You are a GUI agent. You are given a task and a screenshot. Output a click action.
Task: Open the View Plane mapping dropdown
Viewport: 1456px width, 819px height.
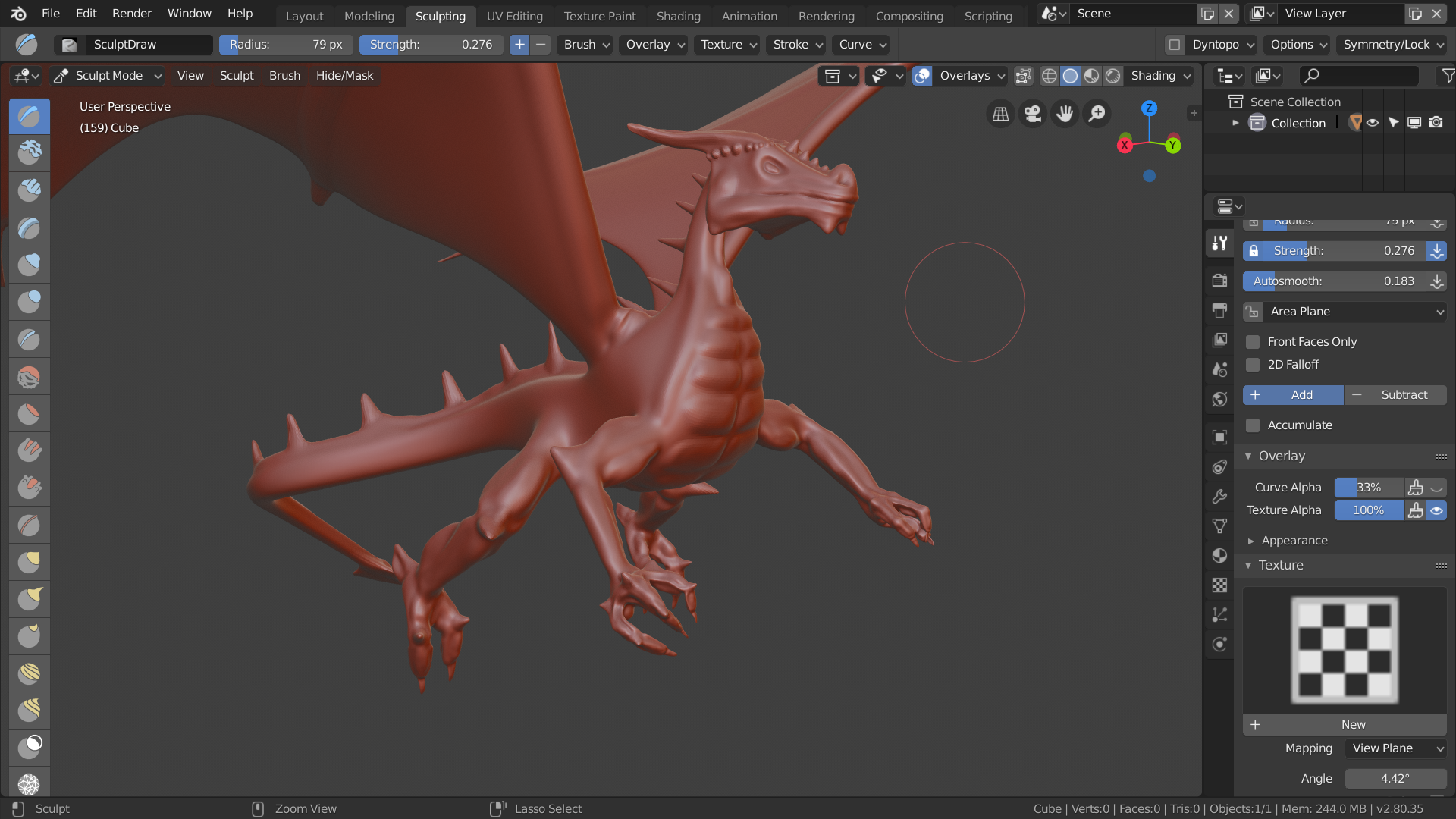(1396, 748)
